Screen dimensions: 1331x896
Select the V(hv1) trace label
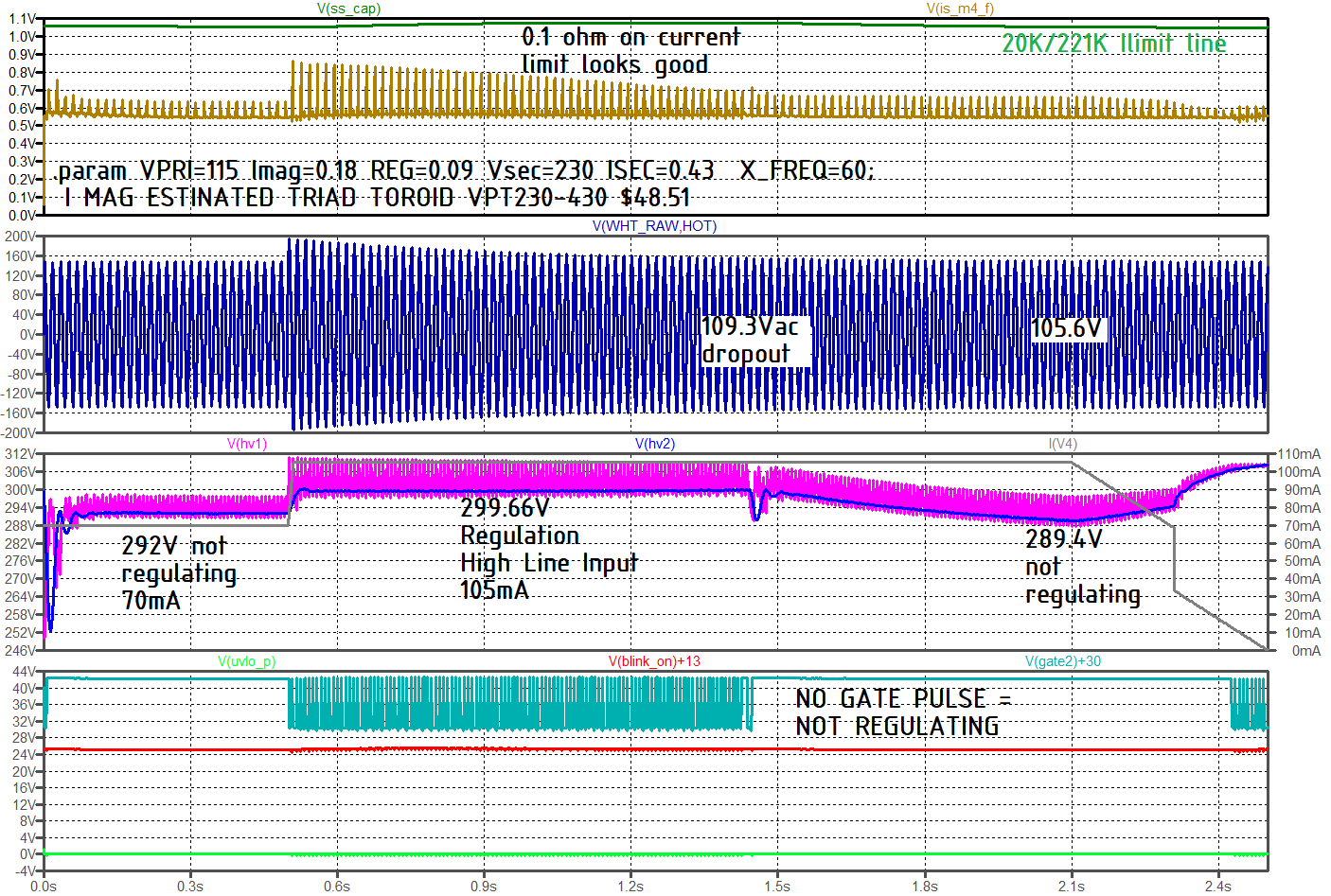pos(247,444)
